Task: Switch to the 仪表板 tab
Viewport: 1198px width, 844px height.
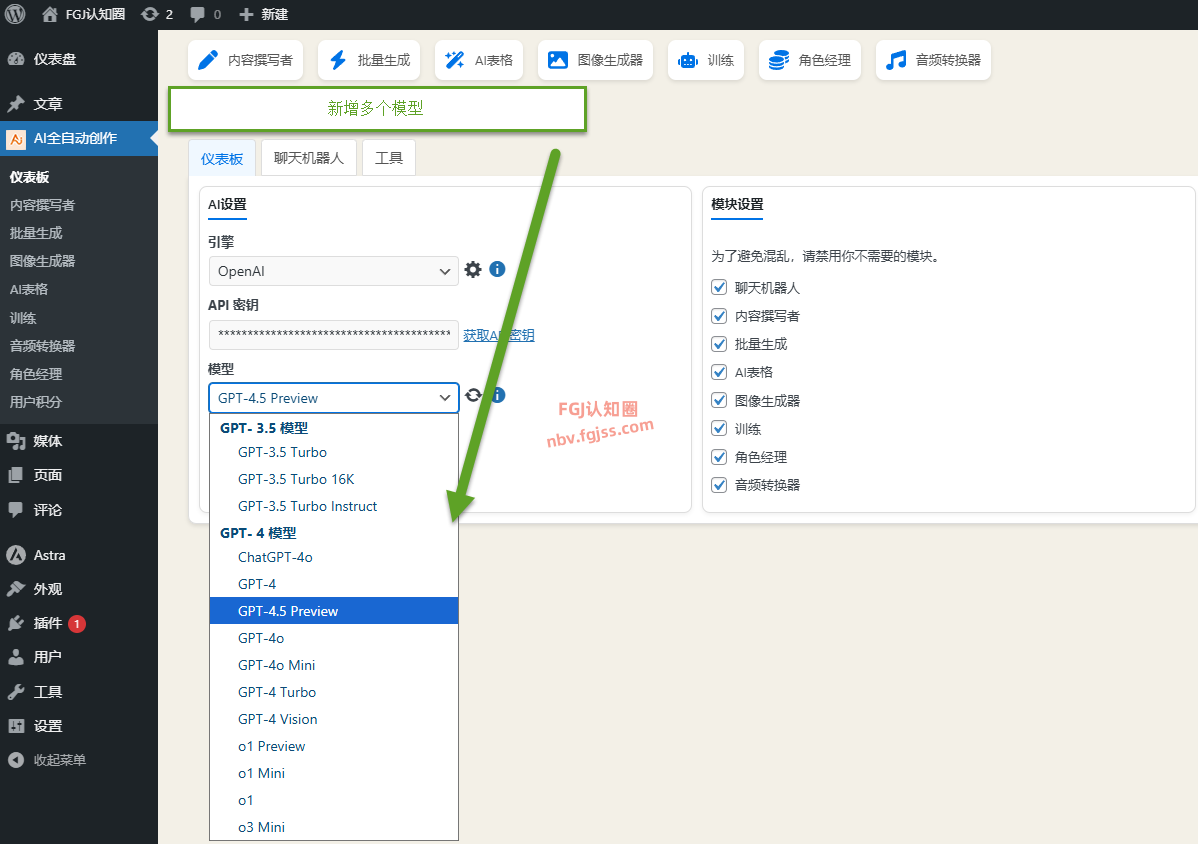Action: (x=222, y=158)
